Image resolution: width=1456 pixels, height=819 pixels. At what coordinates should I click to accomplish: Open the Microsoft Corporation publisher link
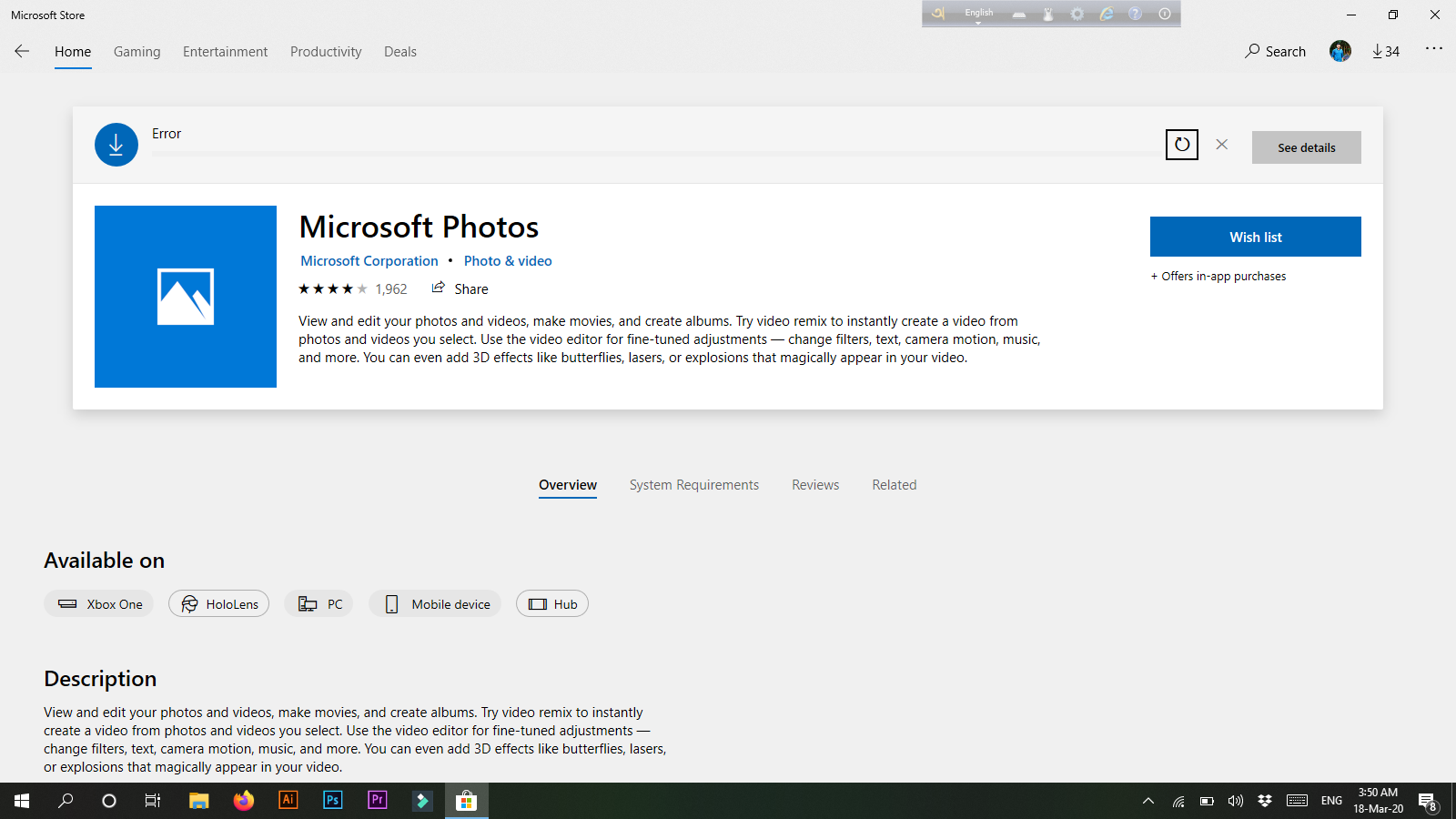[369, 261]
